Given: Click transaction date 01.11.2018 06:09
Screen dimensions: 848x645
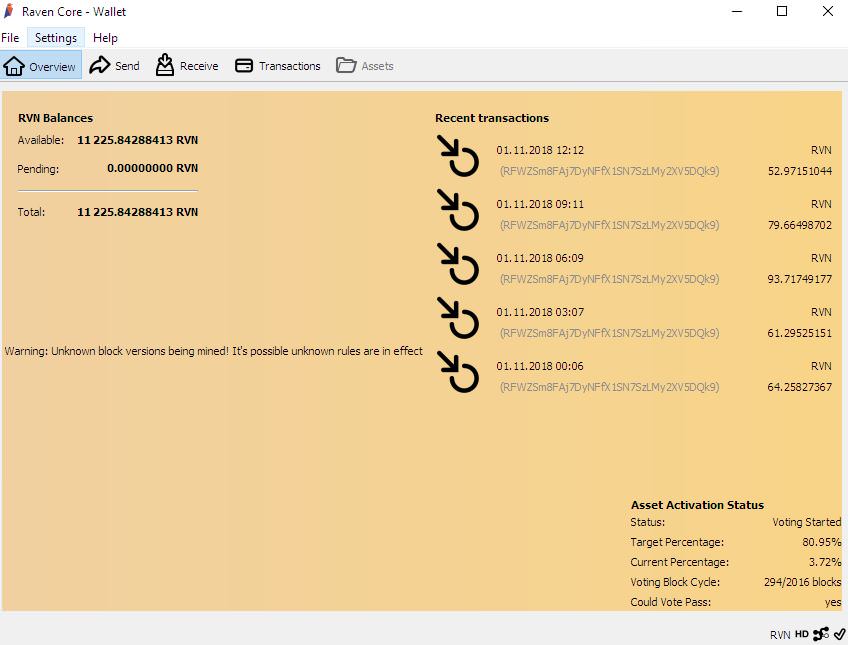Looking at the screenshot, I should [540, 258].
